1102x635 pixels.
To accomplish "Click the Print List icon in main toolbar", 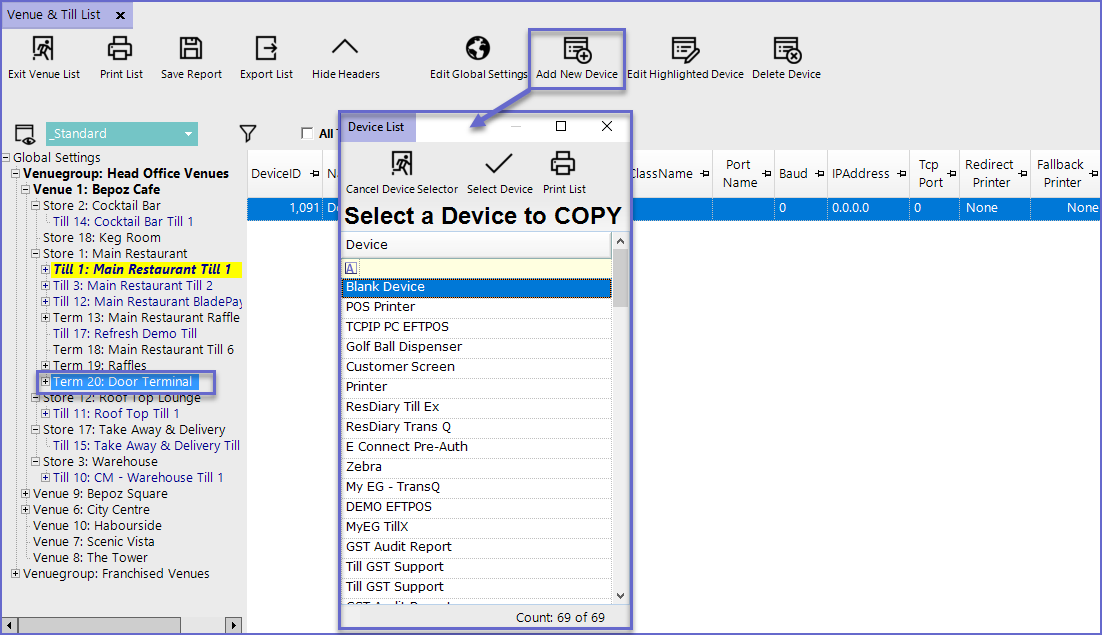I will pos(120,49).
